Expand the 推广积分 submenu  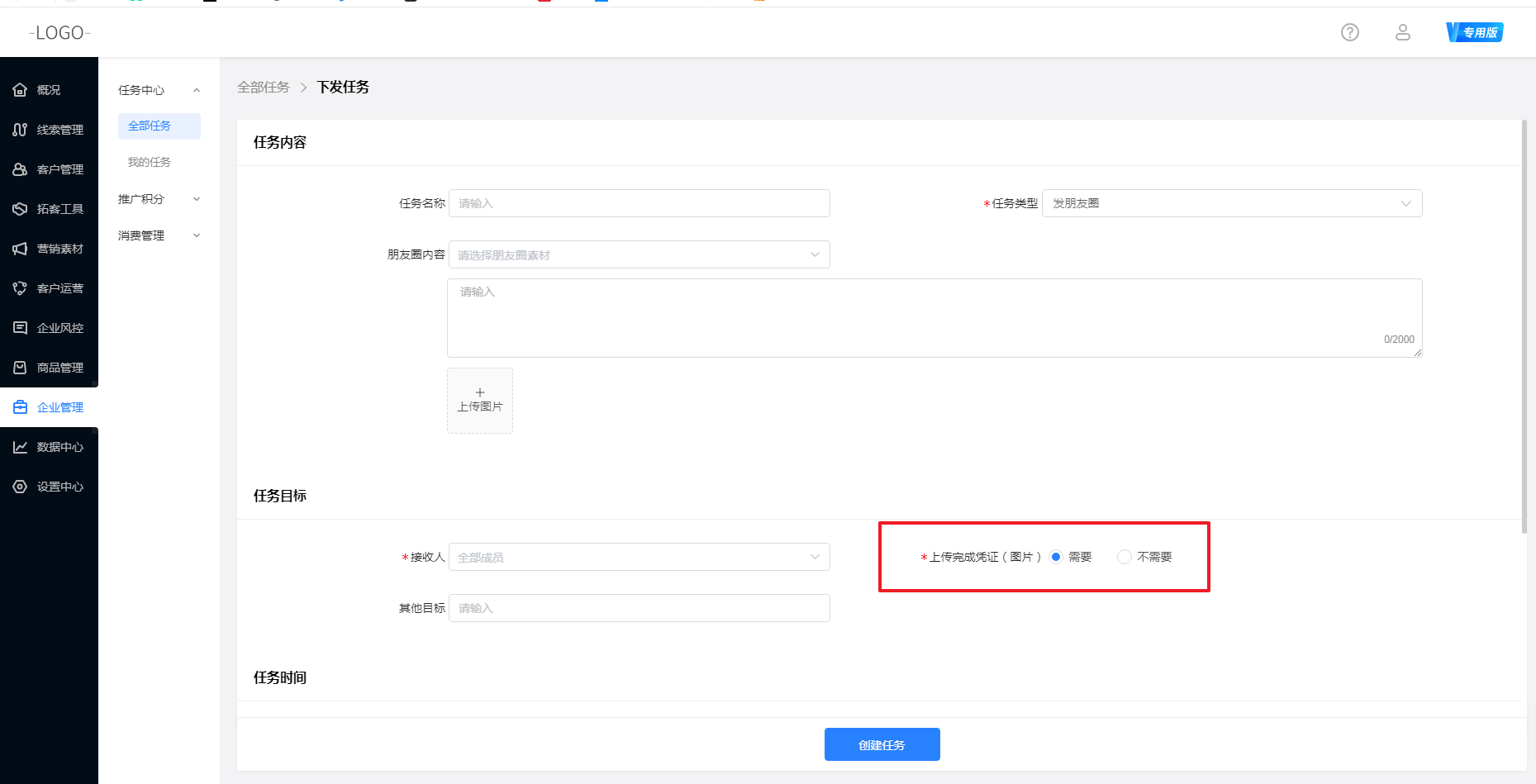coord(159,199)
